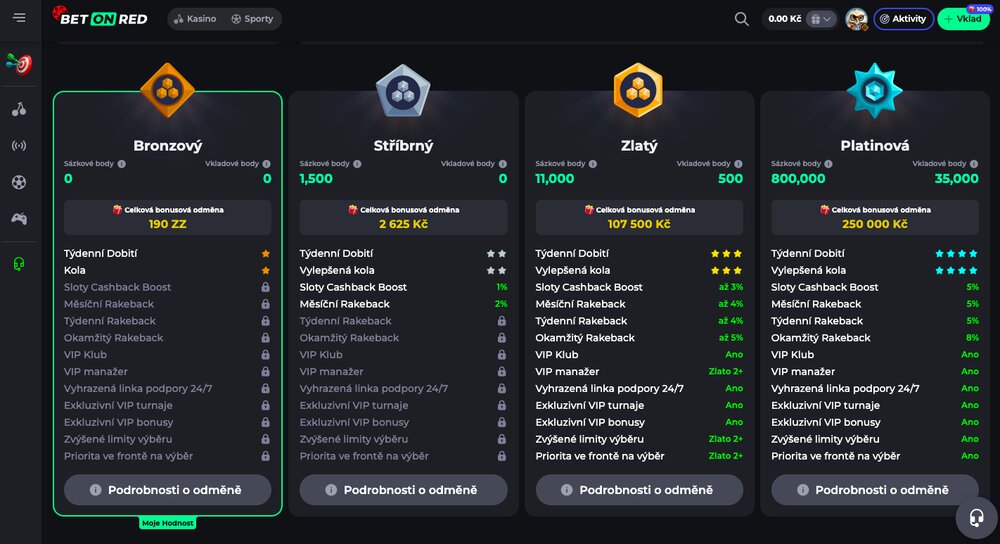1000x544 pixels.
Task: Click the gamepad icon in sidebar
Action: tap(19, 218)
